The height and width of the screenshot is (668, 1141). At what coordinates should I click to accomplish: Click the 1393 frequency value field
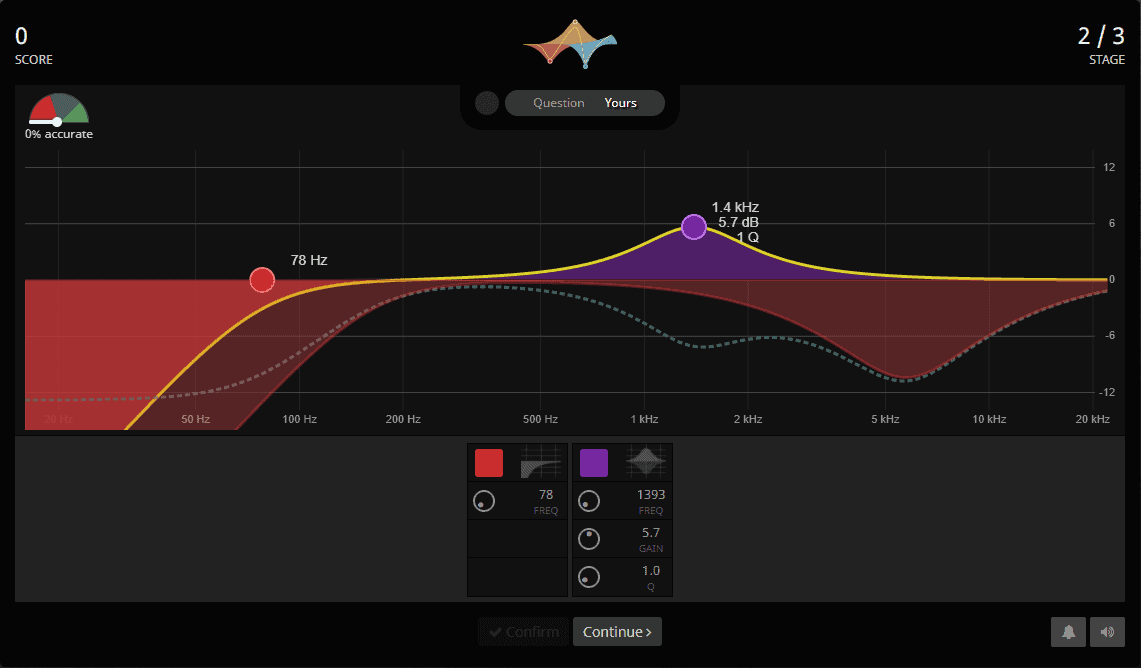pyautogui.click(x=650, y=495)
